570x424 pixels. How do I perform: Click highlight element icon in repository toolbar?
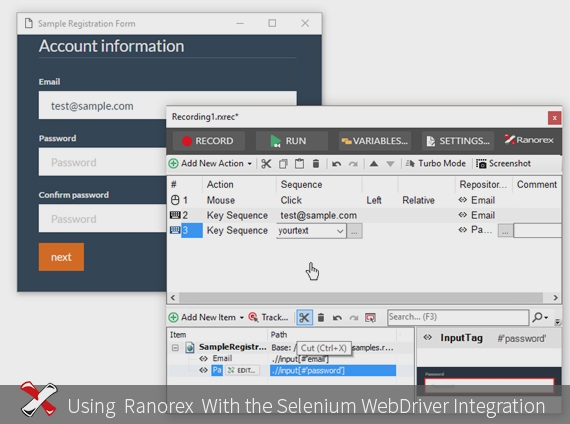click(370, 318)
